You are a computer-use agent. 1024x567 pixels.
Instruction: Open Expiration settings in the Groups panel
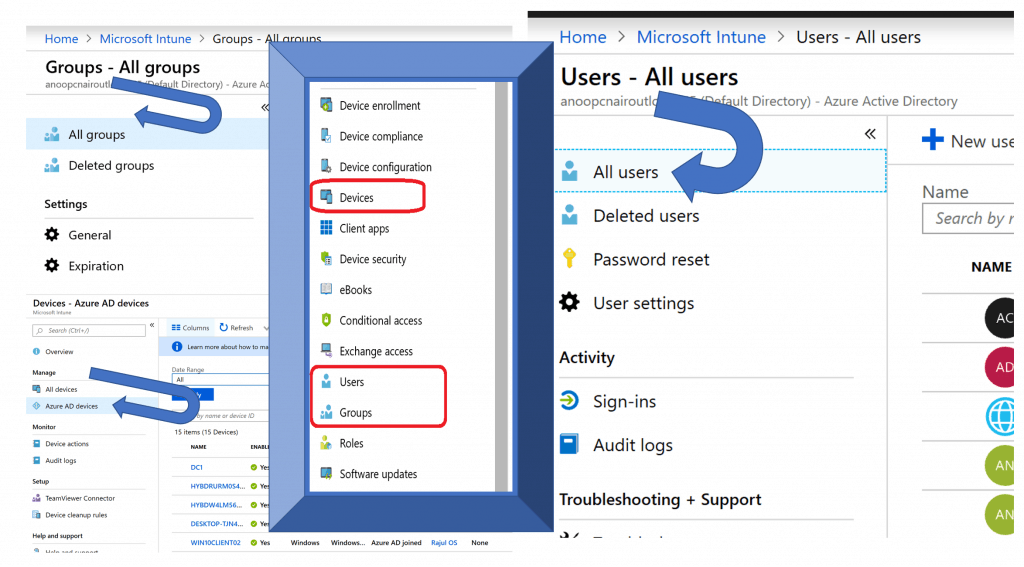tap(84, 266)
